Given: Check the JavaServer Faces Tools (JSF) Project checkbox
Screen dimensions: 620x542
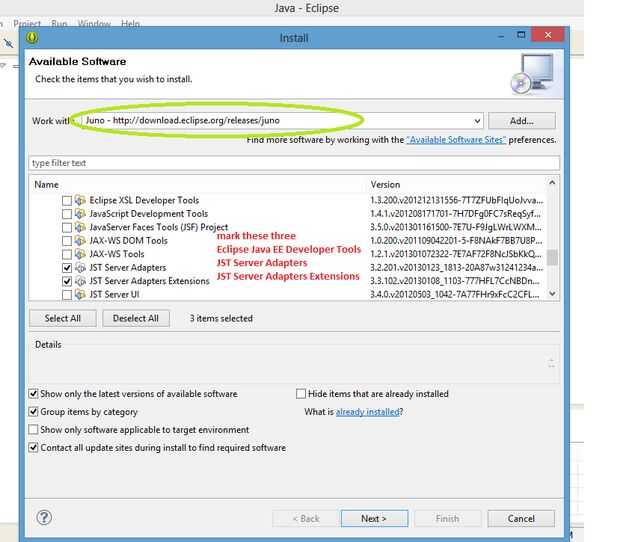Looking at the screenshot, I should click(67, 228).
